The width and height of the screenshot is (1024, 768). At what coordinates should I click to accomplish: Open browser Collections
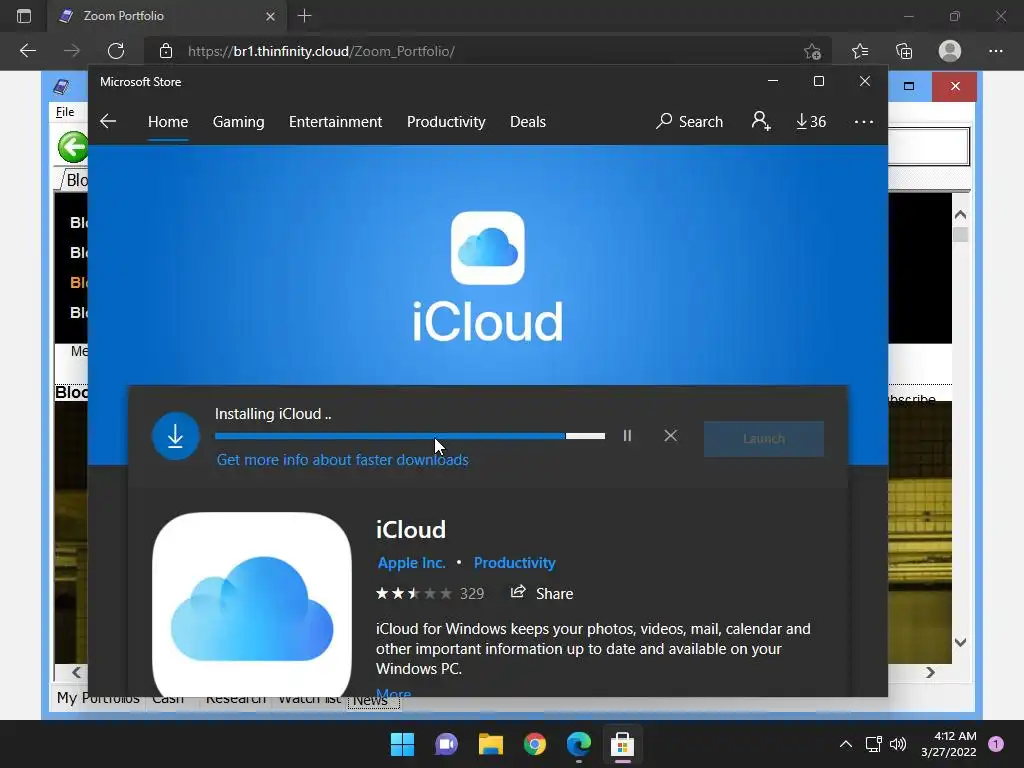pos(904,51)
